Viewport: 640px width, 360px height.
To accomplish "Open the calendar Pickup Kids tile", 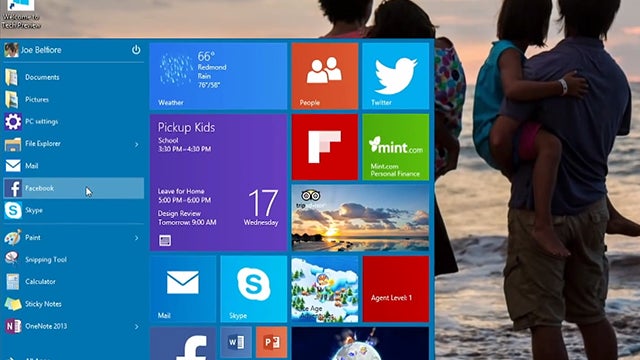I will pyautogui.click(x=218, y=182).
